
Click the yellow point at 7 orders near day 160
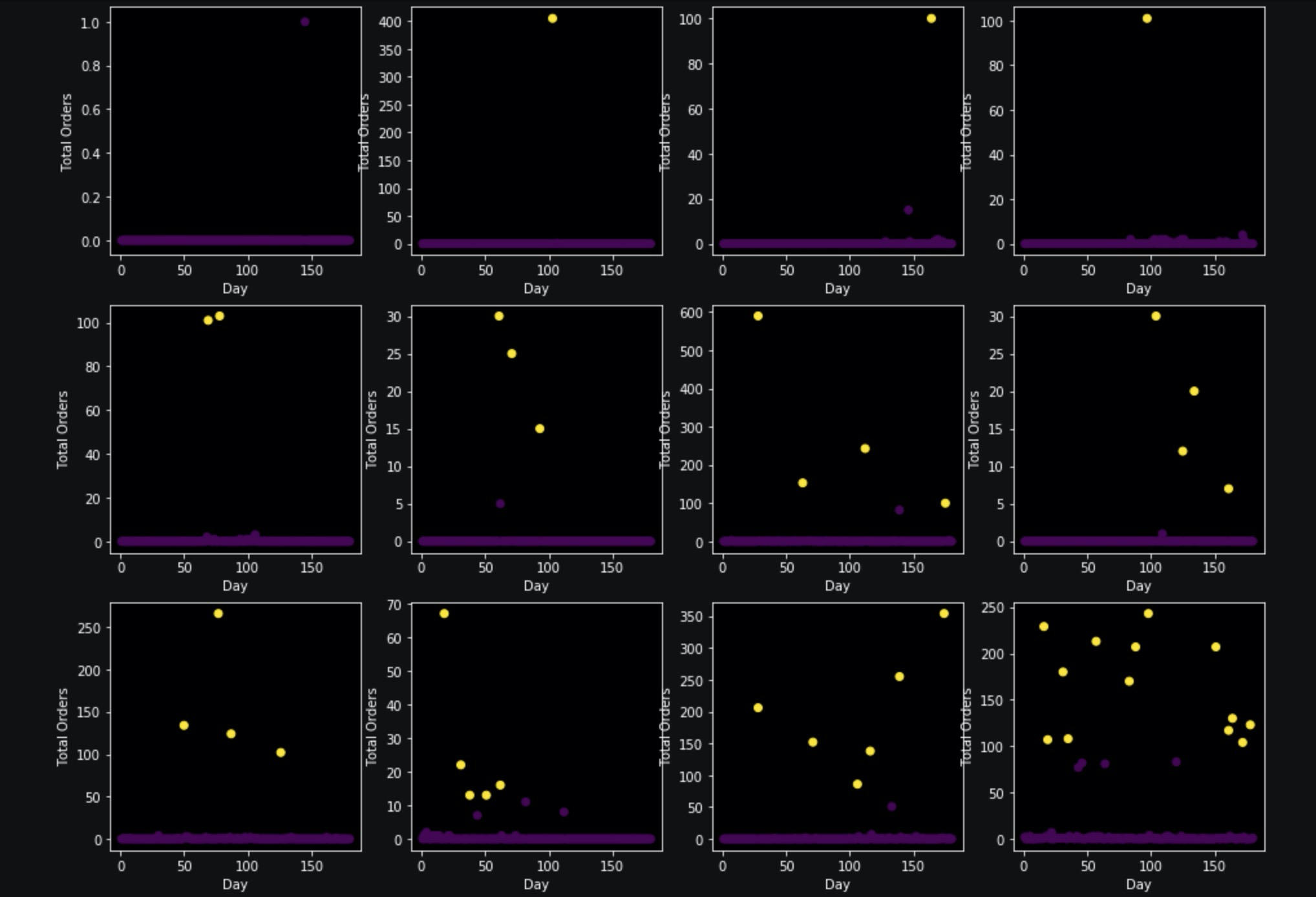coord(1228,488)
